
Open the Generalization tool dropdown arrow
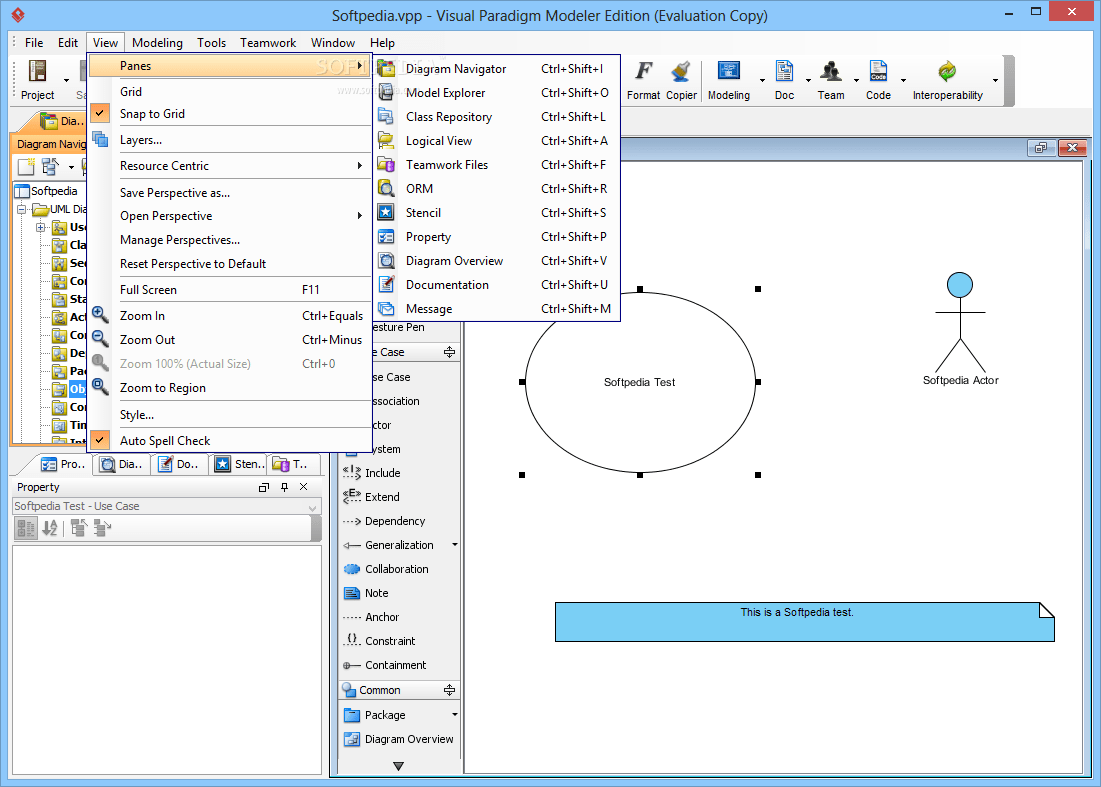(454, 545)
